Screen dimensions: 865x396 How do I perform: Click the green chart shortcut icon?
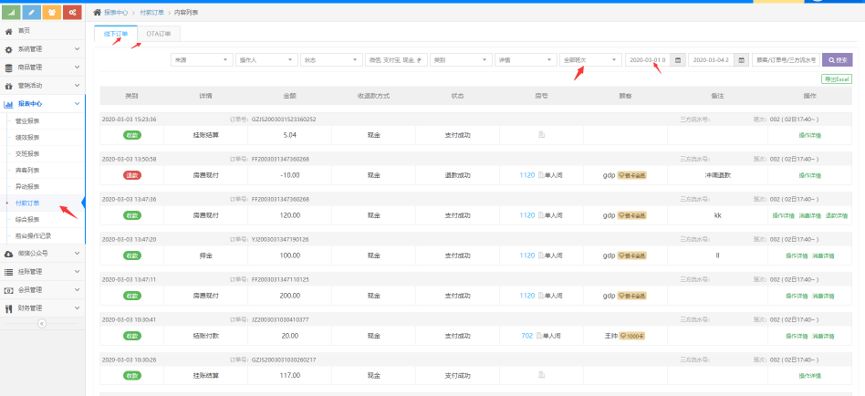(x=12, y=12)
